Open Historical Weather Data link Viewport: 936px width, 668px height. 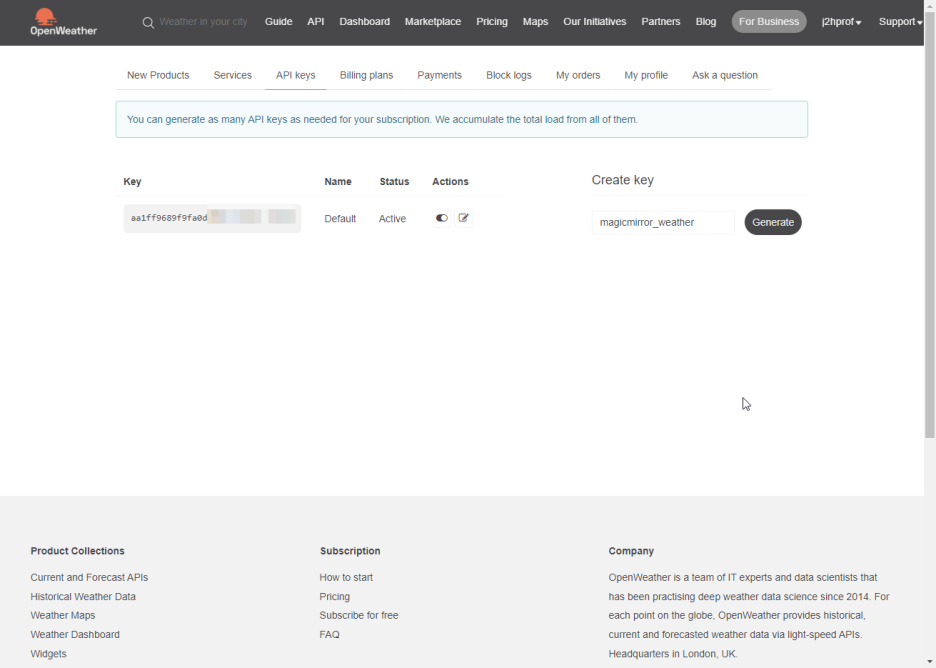tap(83, 596)
